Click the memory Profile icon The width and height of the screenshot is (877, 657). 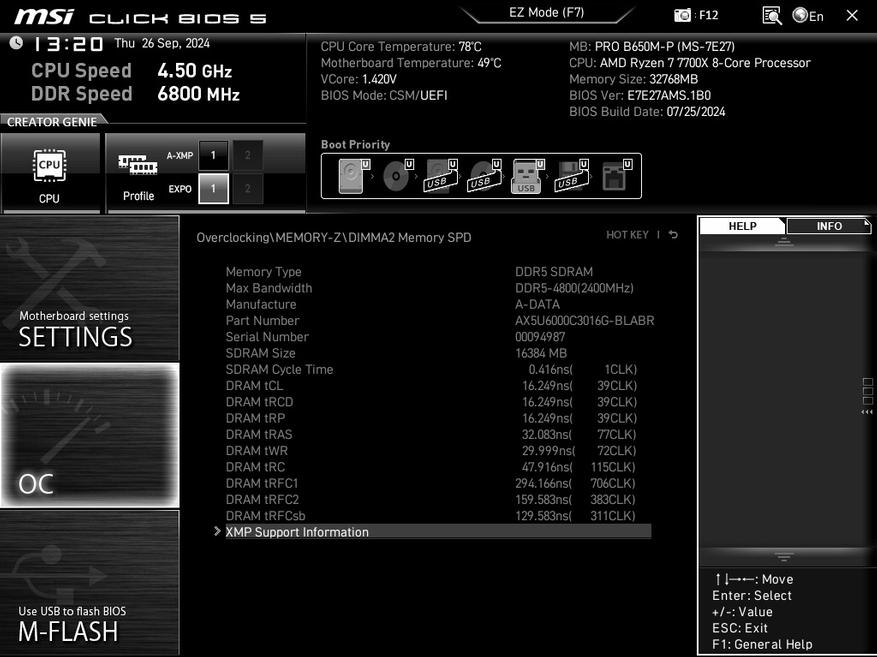click(138, 177)
